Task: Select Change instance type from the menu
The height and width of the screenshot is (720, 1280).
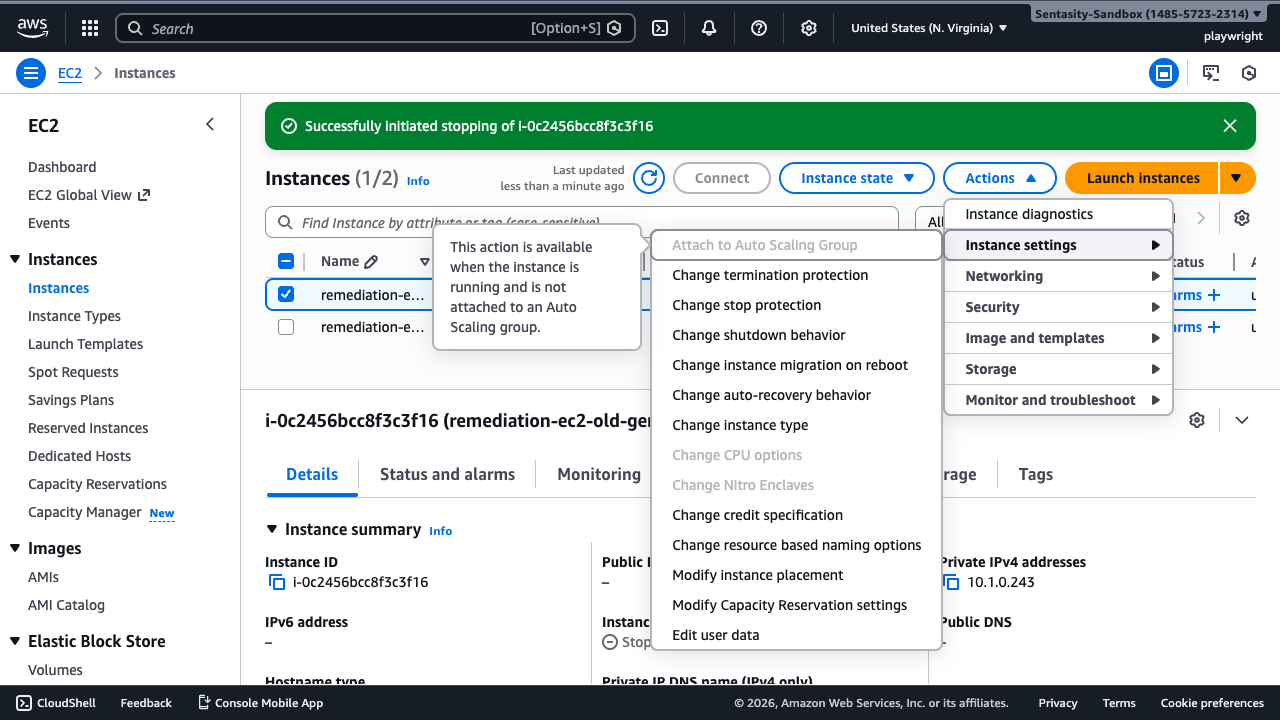Action: [740, 425]
